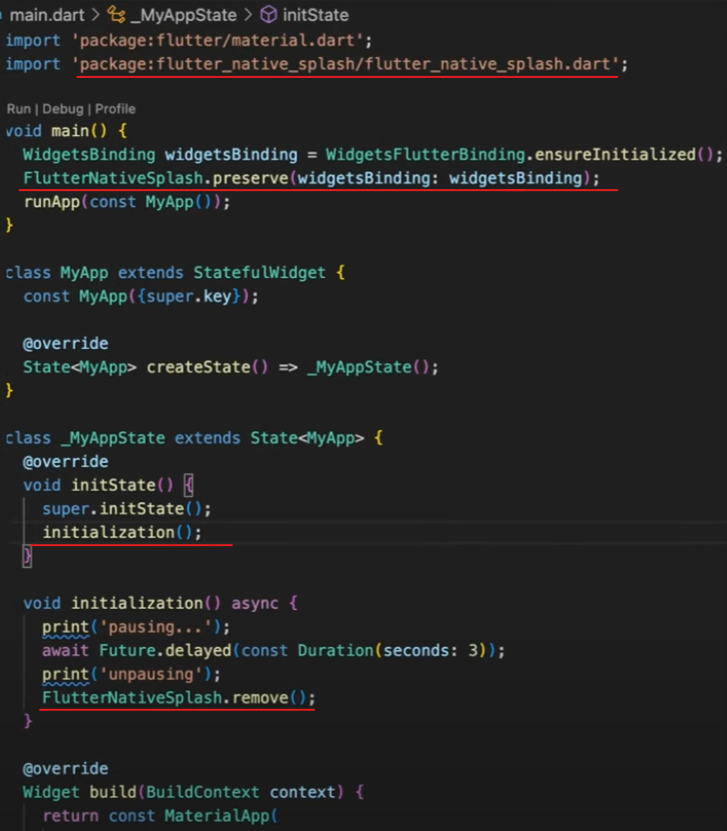Click 'seconds: 3' duration argument

(x=430, y=650)
